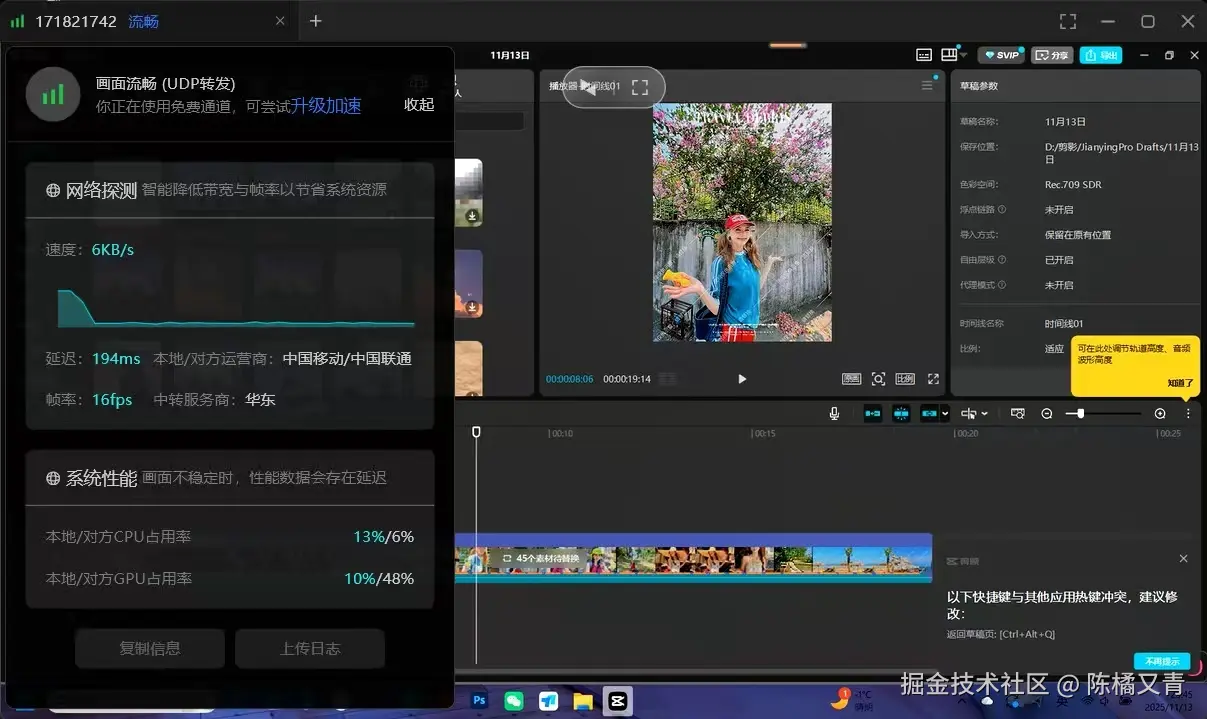Image resolution: width=1207 pixels, height=719 pixels.
Task: Click the 上传日志 button
Action: click(310, 648)
